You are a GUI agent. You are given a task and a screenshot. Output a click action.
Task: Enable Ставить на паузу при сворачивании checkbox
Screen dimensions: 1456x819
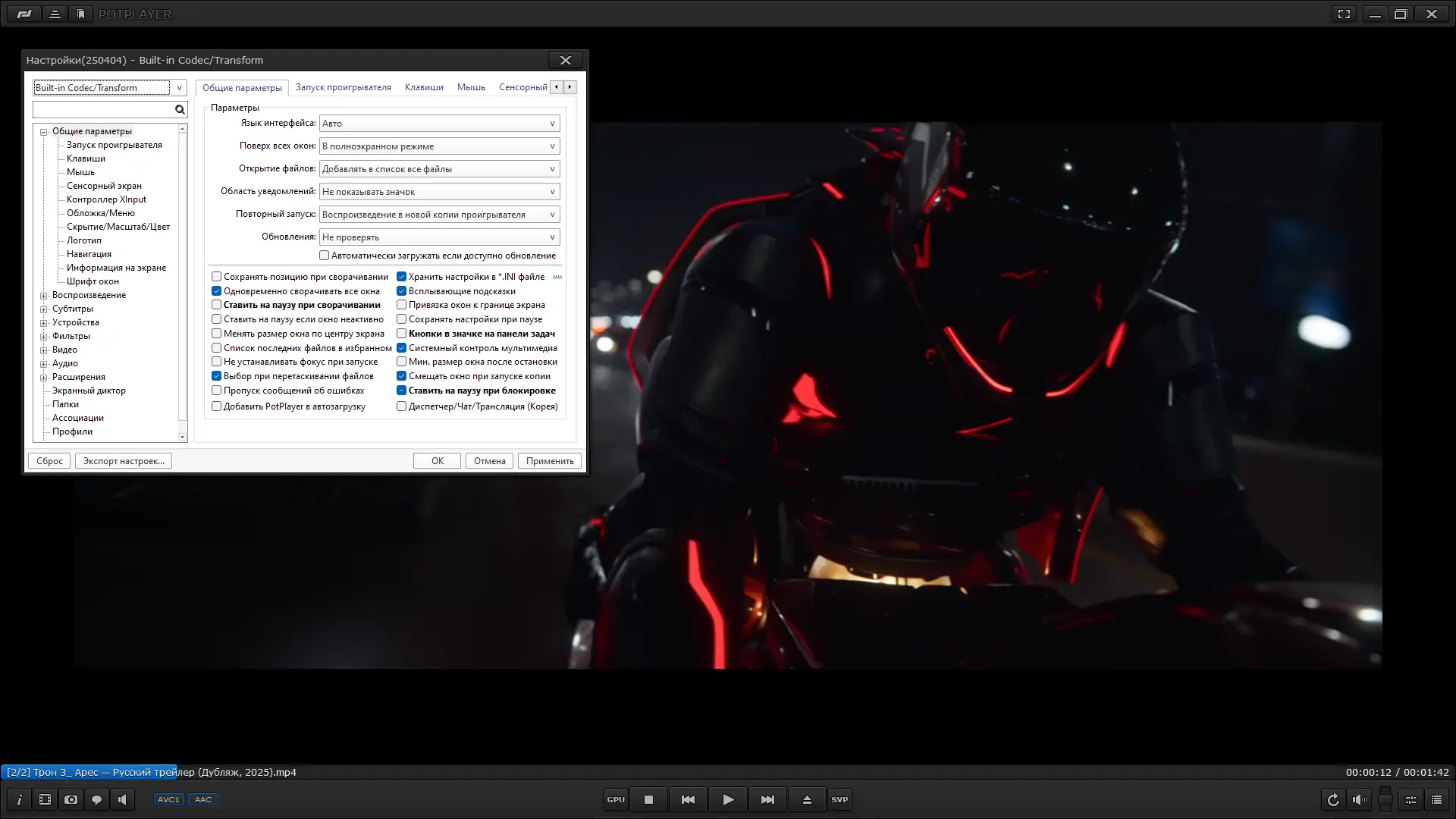[217, 305]
